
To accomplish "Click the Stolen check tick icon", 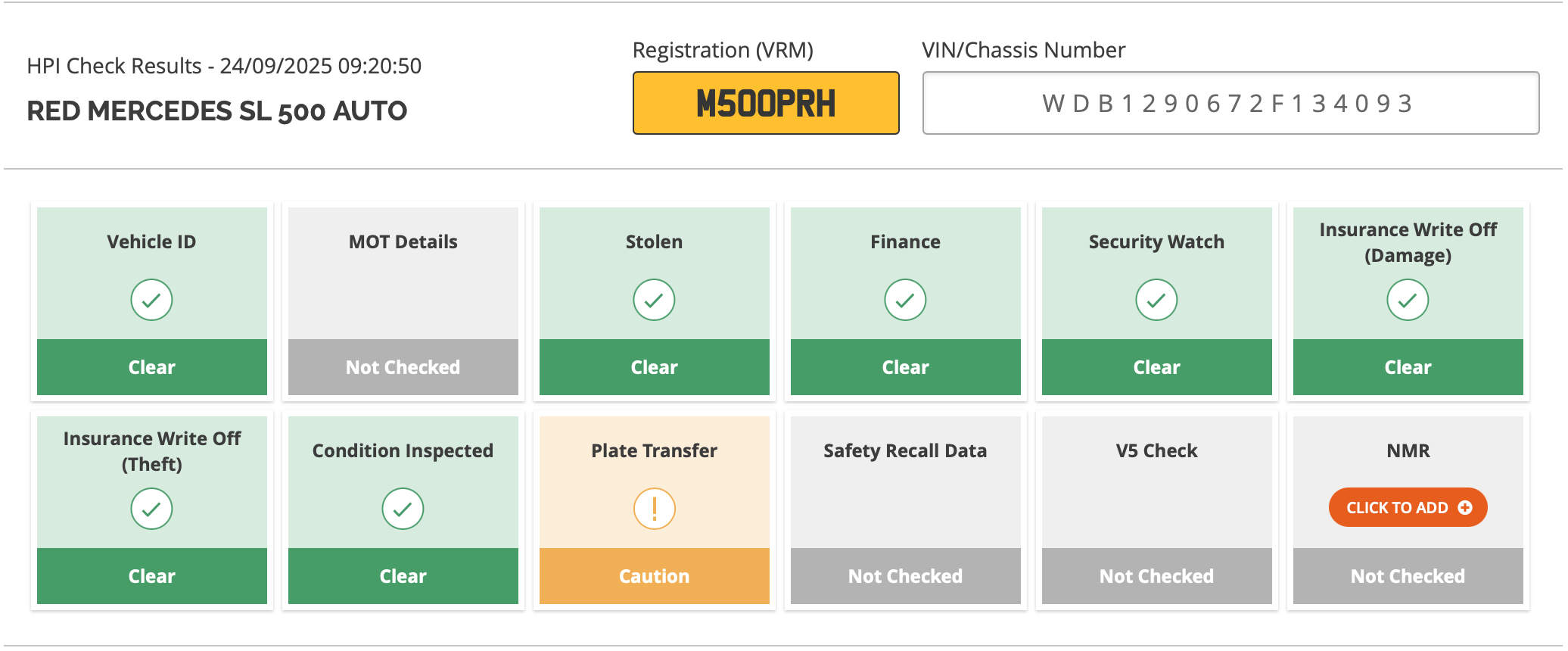I will (654, 300).
